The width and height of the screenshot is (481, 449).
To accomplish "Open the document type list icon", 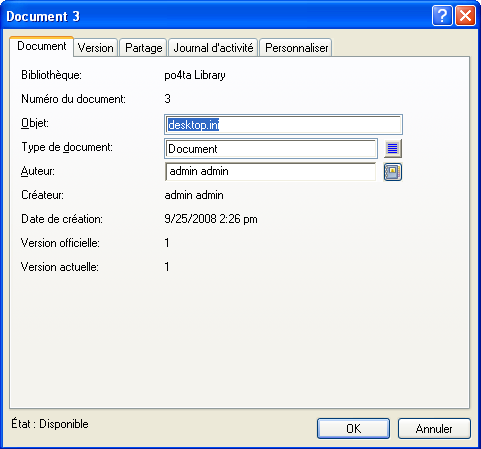I will tap(393, 148).
